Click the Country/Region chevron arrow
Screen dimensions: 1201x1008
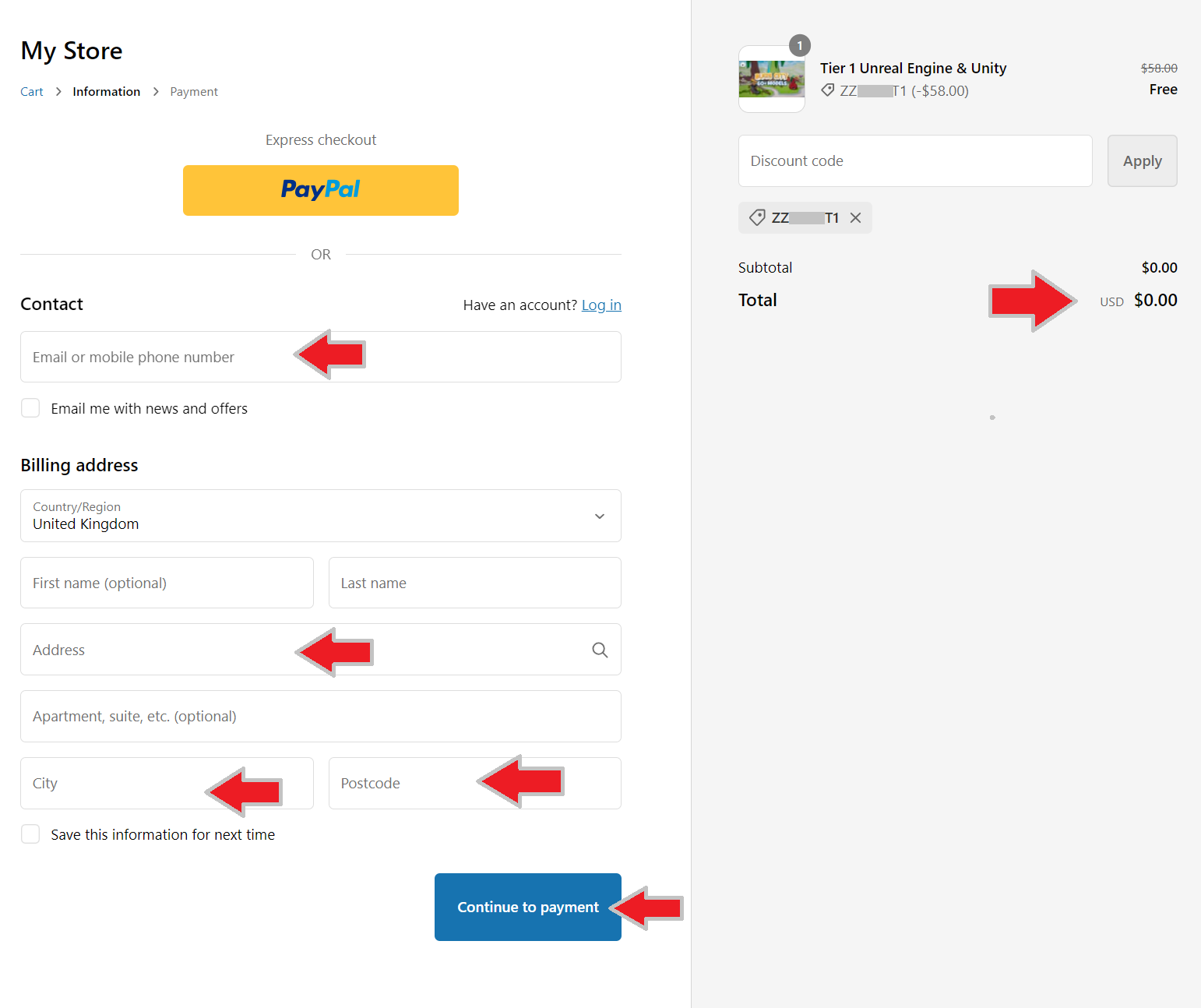pyautogui.click(x=599, y=516)
